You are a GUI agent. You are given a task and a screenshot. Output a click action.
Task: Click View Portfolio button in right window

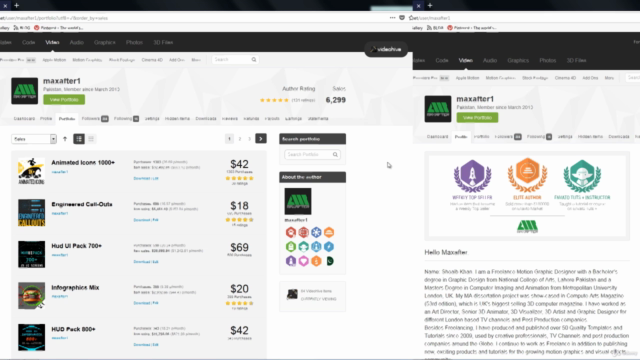477,118
